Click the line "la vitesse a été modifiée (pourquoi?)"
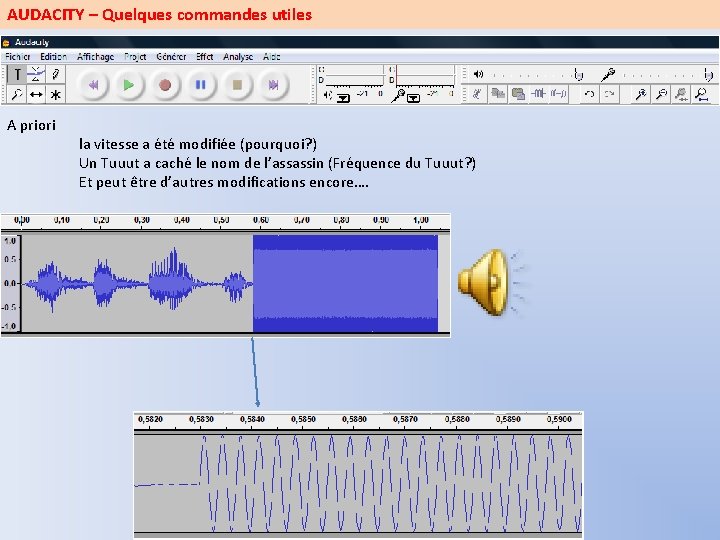This screenshot has height=540, width=720. [198, 144]
